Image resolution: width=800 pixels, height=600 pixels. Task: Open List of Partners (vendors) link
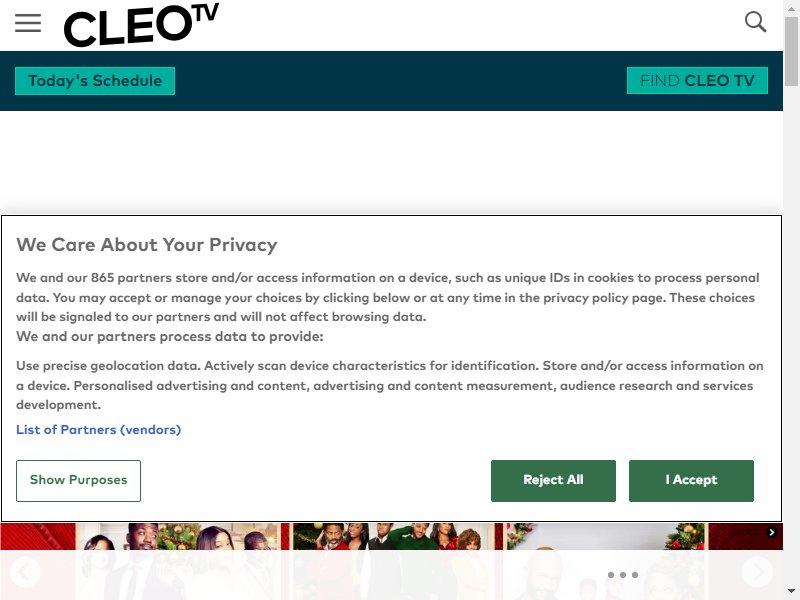[98, 430]
